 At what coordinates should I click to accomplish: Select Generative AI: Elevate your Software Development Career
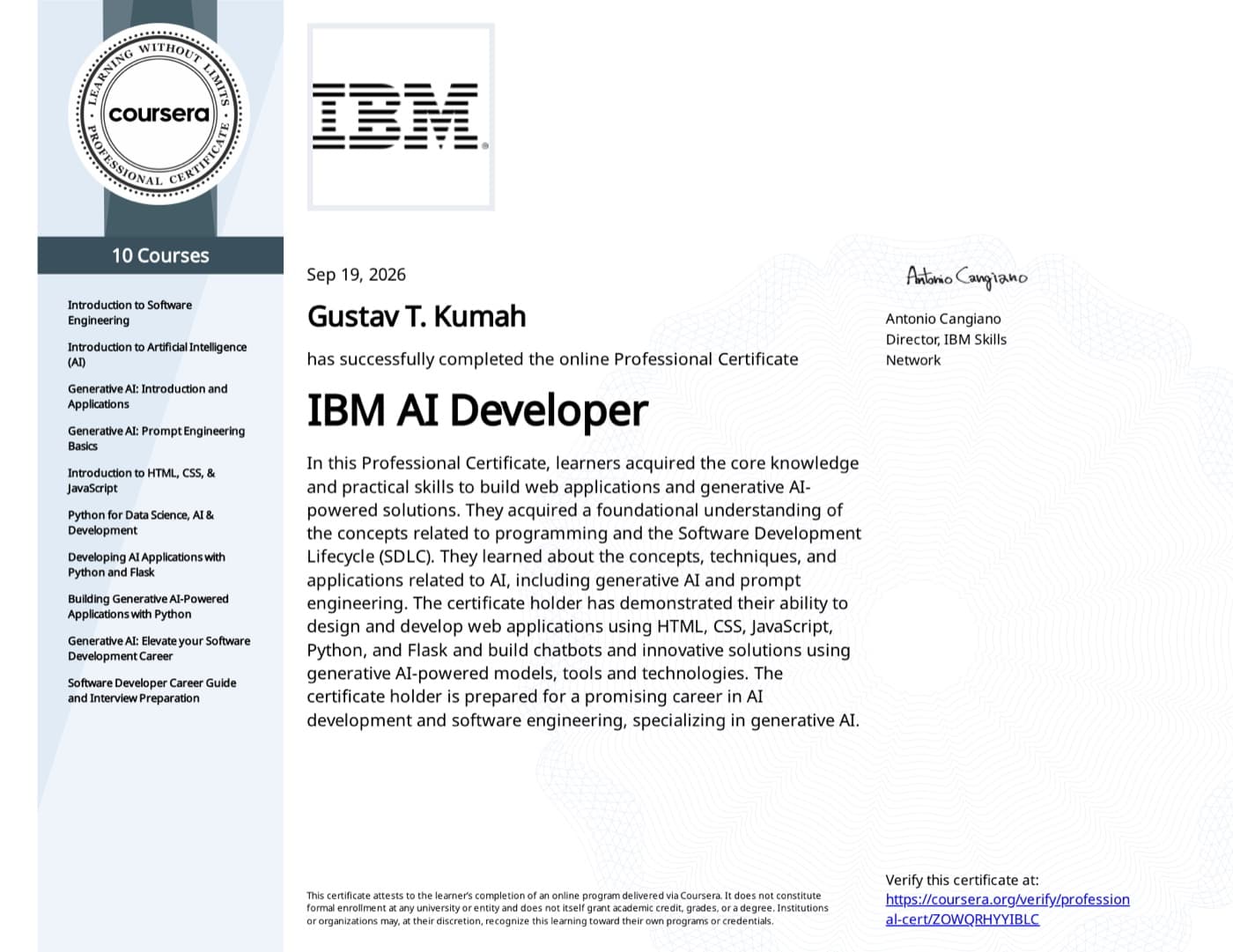point(159,648)
